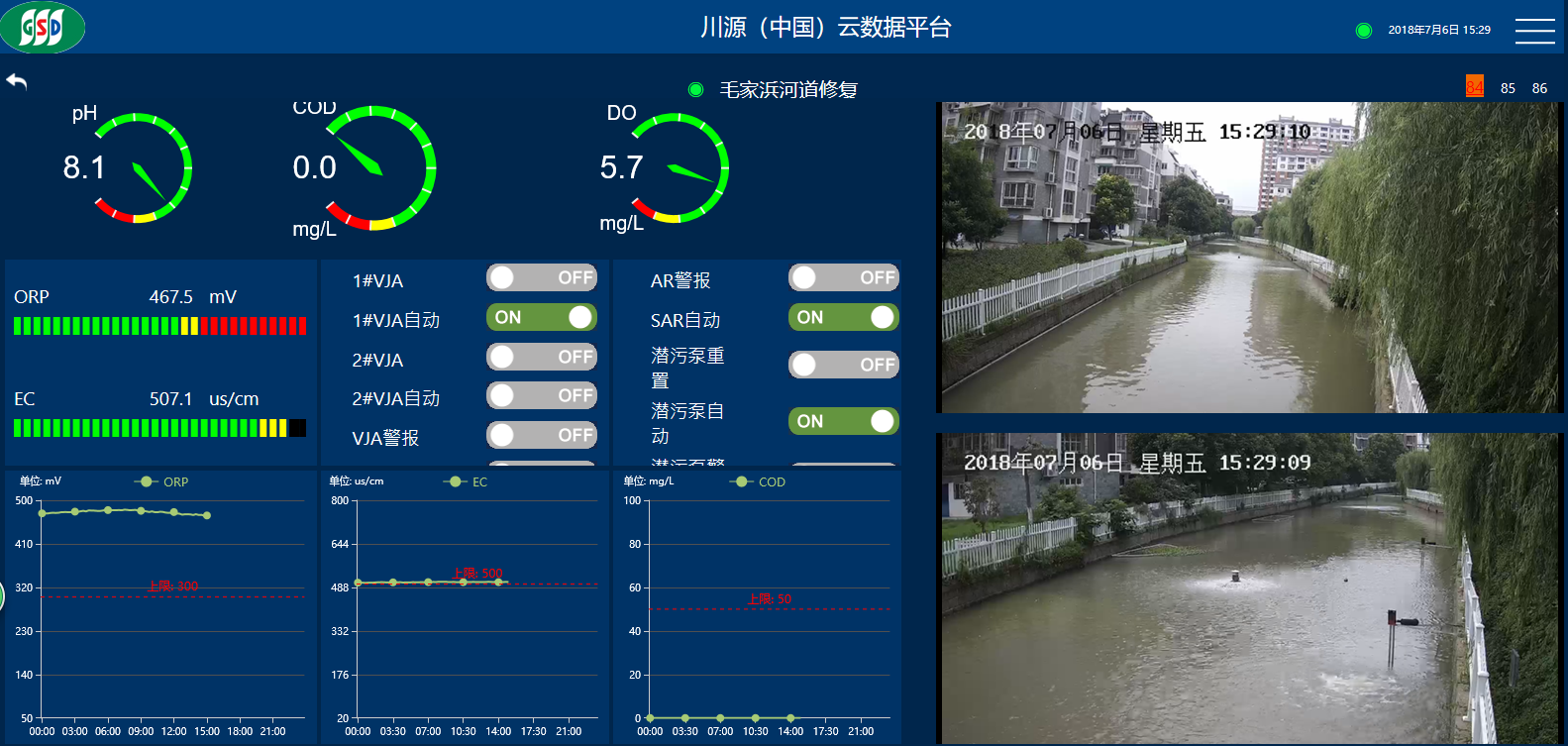Open the hamburger menu
1568x746 pixels.
pyautogui.click(x=1534, y=31)
